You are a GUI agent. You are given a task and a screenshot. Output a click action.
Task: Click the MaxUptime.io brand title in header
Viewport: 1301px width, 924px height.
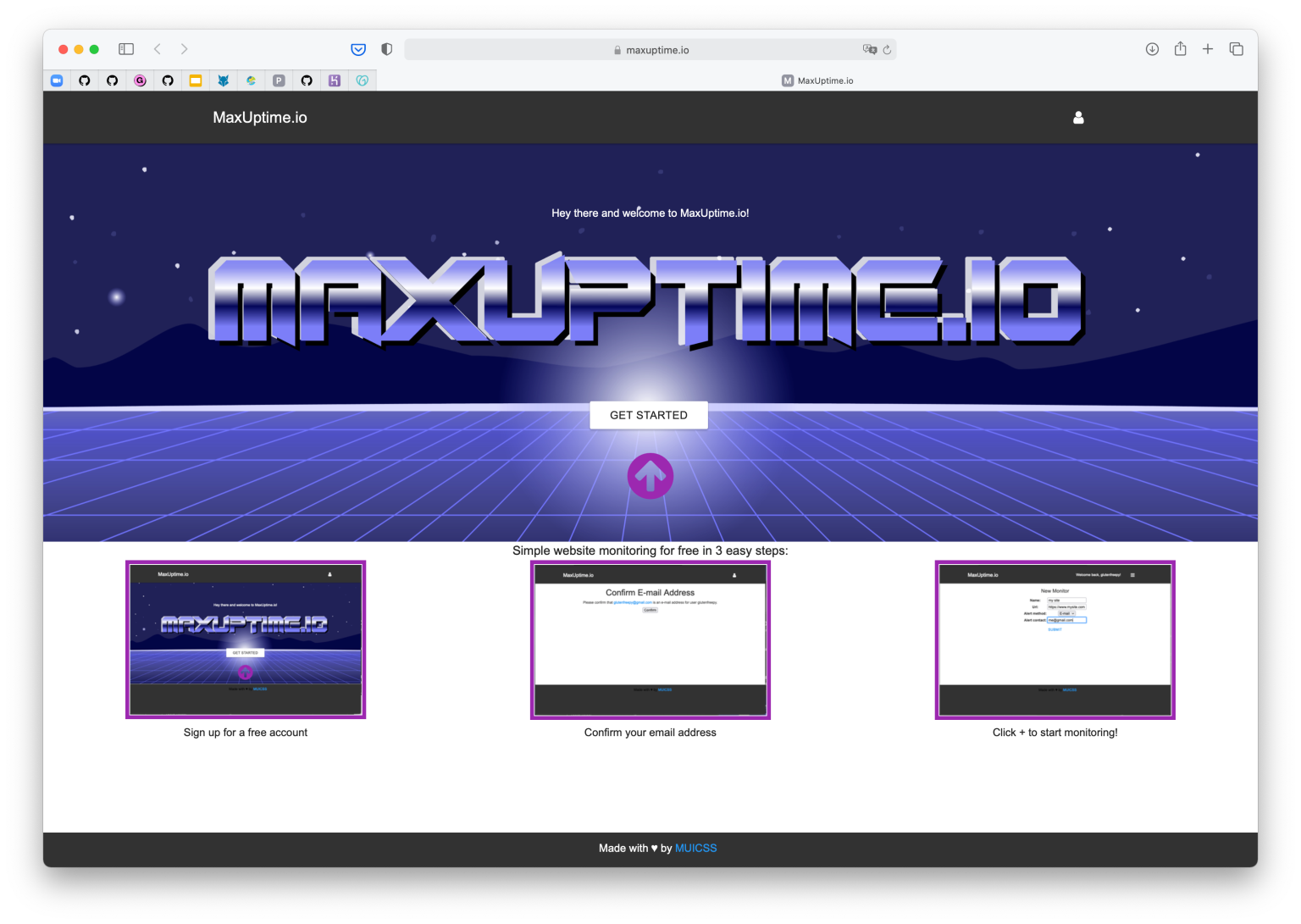click(260, 118)
